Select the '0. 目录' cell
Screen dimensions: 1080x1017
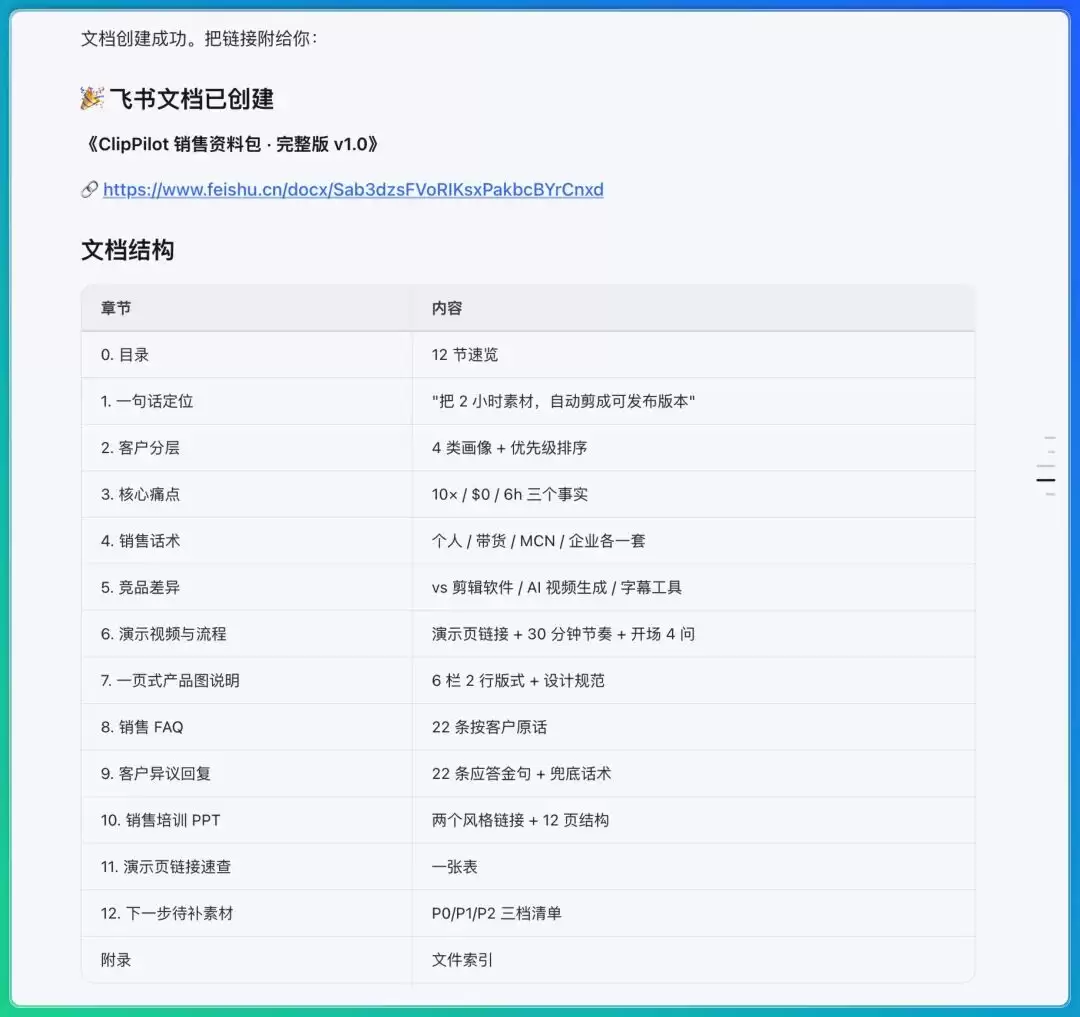[247, 355]
